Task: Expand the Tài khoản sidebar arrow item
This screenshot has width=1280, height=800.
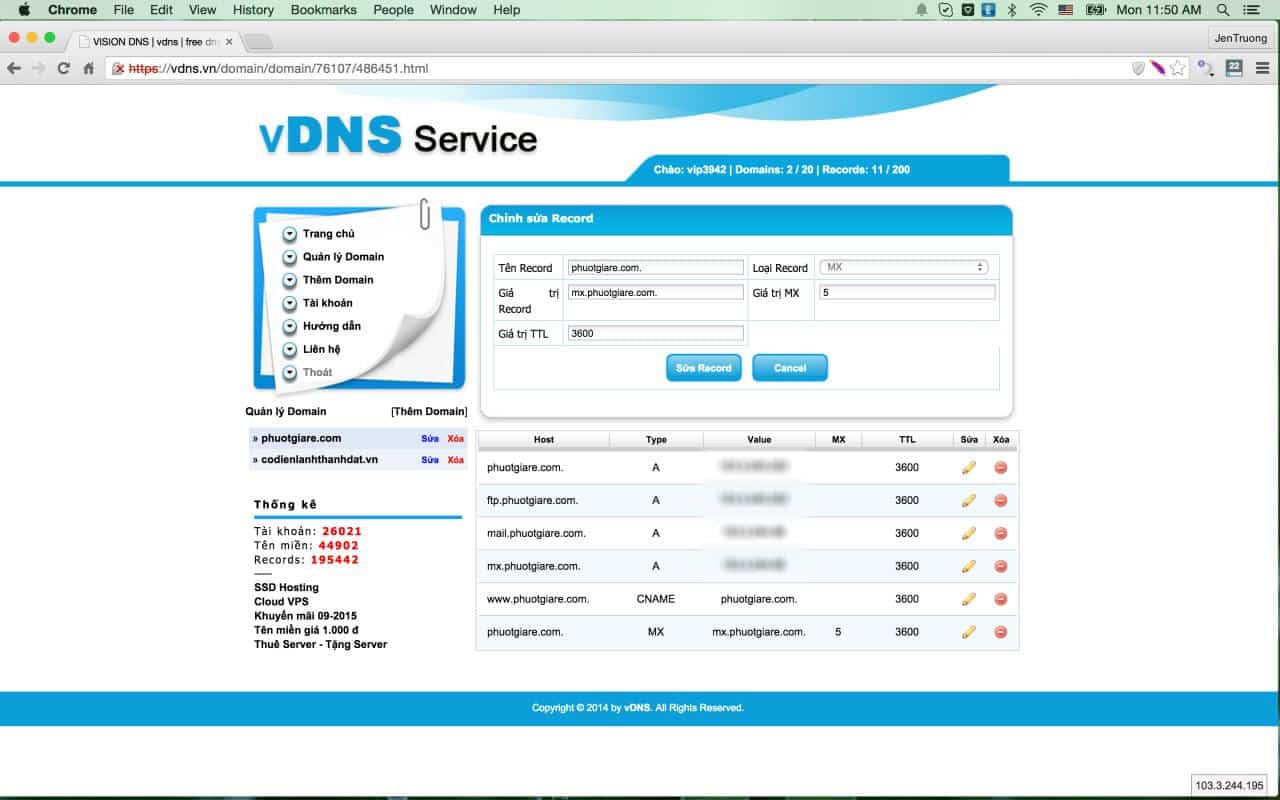Action: (290, 303)
